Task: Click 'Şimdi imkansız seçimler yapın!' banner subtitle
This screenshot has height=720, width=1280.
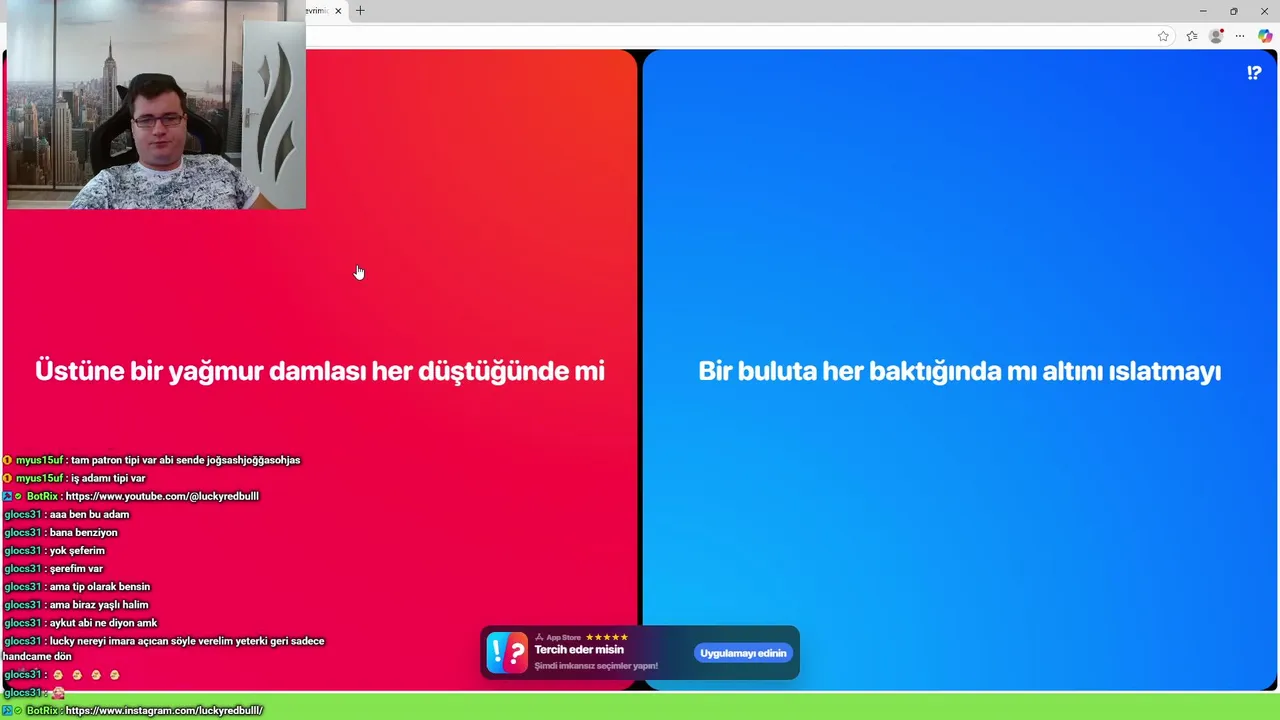Action: click(x=596, y=666)
